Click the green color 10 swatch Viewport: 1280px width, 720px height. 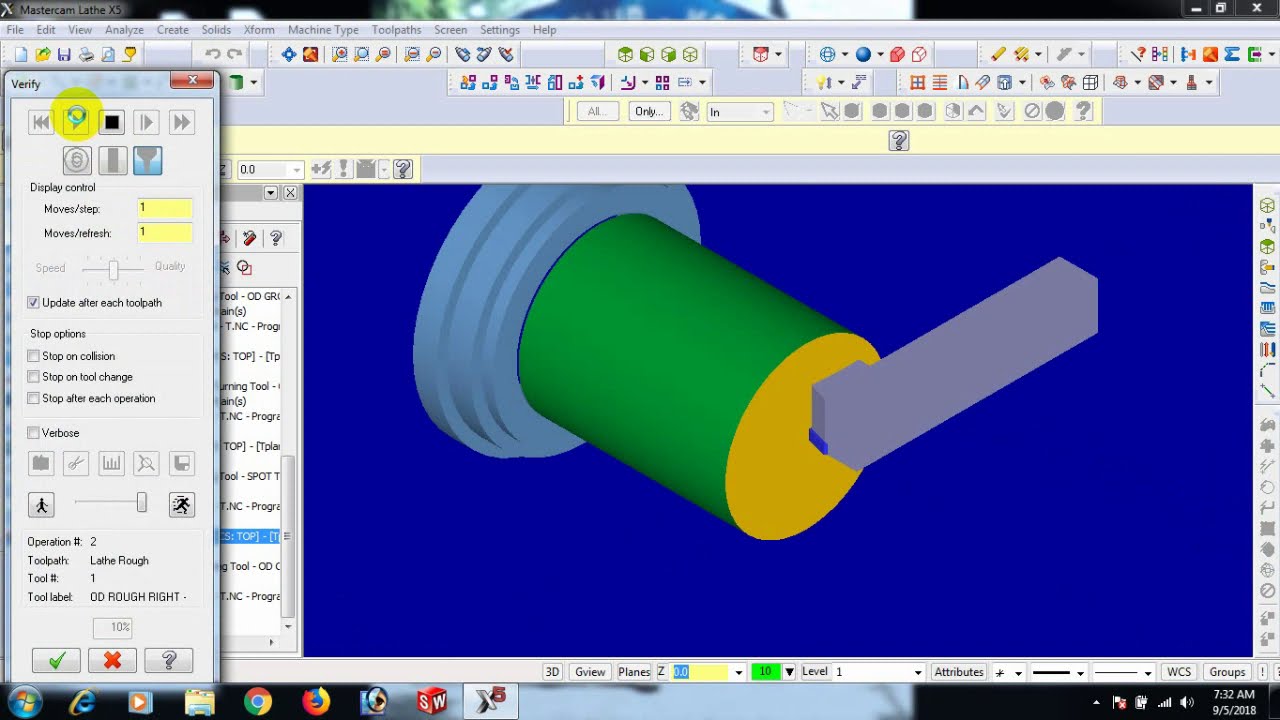pyautogui.click(x=766, y=672)
